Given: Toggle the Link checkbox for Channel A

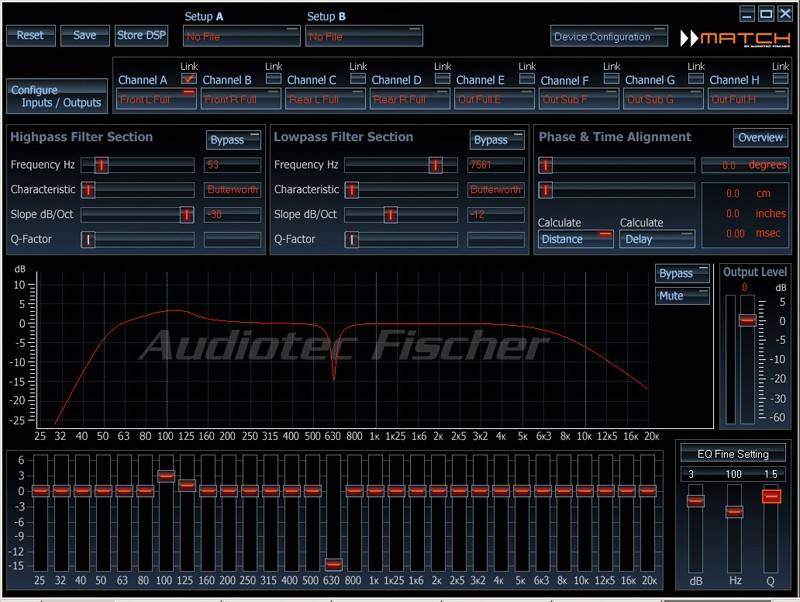Looking at the screenshot, I should click(189, 79).
